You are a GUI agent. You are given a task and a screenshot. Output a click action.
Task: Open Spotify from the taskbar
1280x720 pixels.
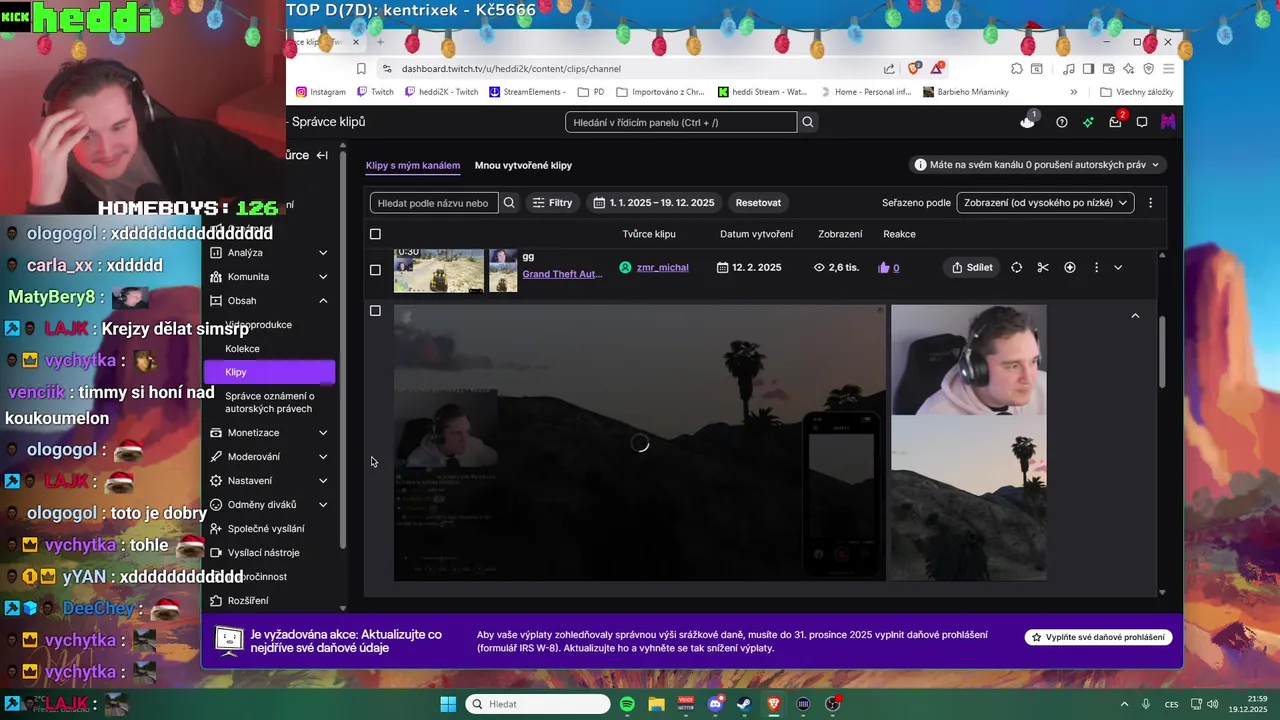[627, 704]
